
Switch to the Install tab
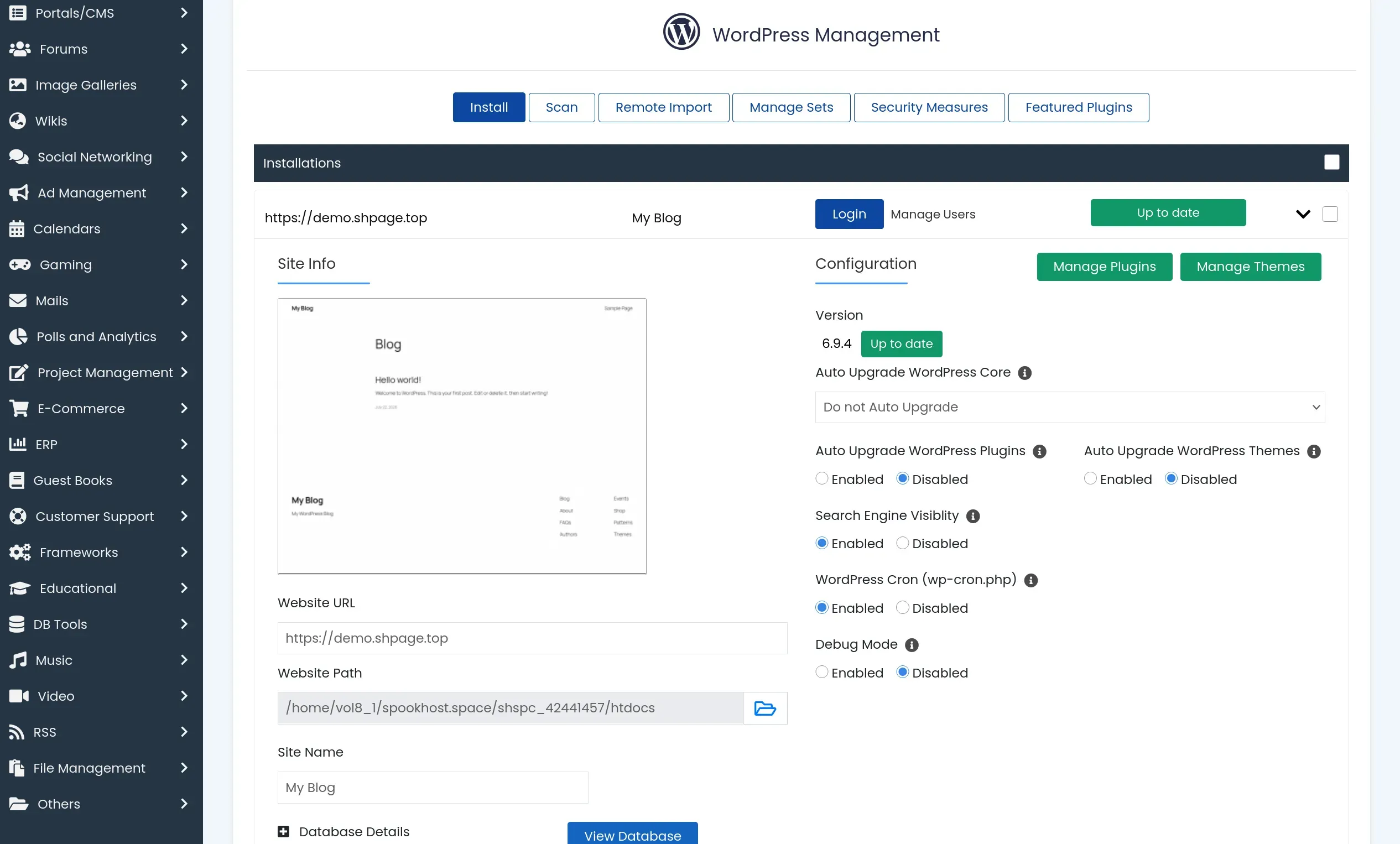(x=488, y=107)
